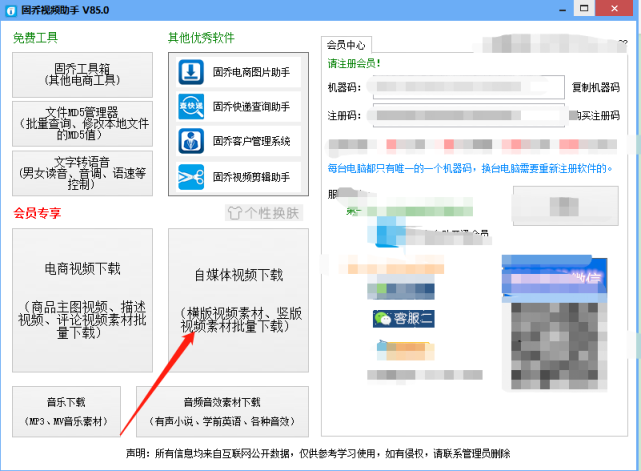This screenshot has width=641, height=471.
Task: Open 音乐下载 MP3 and MV module
Action: click(x=66, y=411)
